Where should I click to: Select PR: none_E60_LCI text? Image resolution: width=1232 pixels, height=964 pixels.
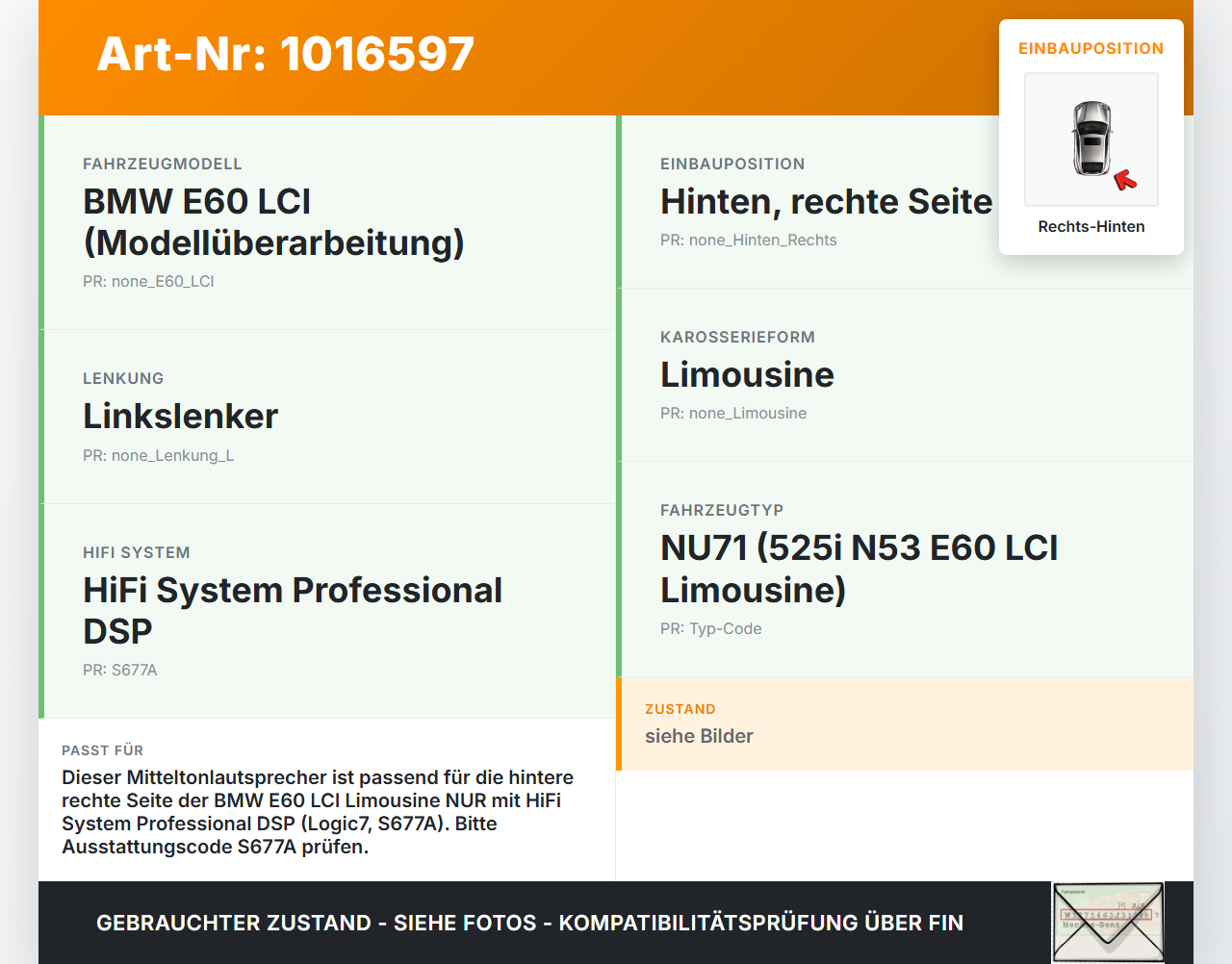tap(148, 281)
